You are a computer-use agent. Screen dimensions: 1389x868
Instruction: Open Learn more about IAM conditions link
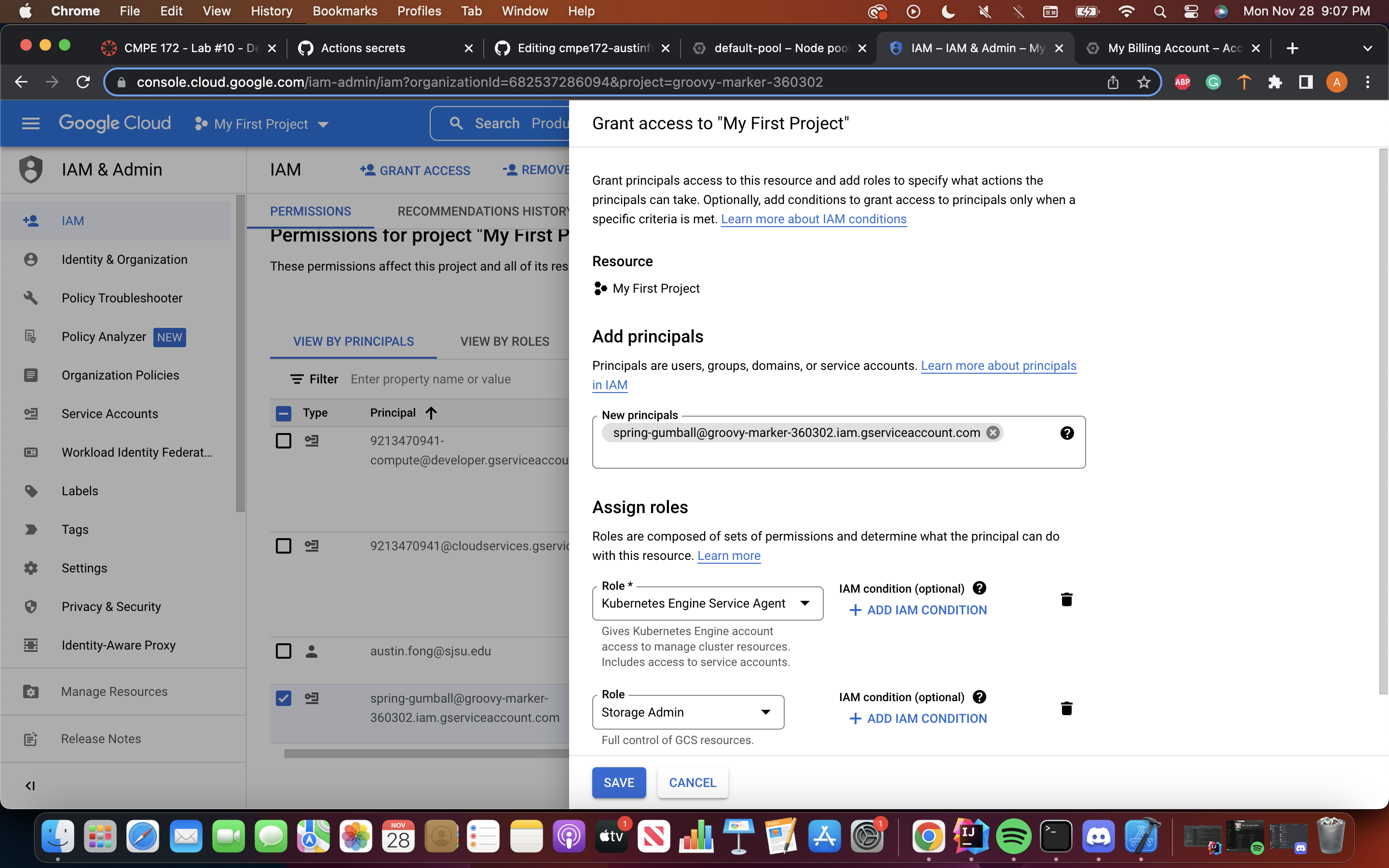813,219
